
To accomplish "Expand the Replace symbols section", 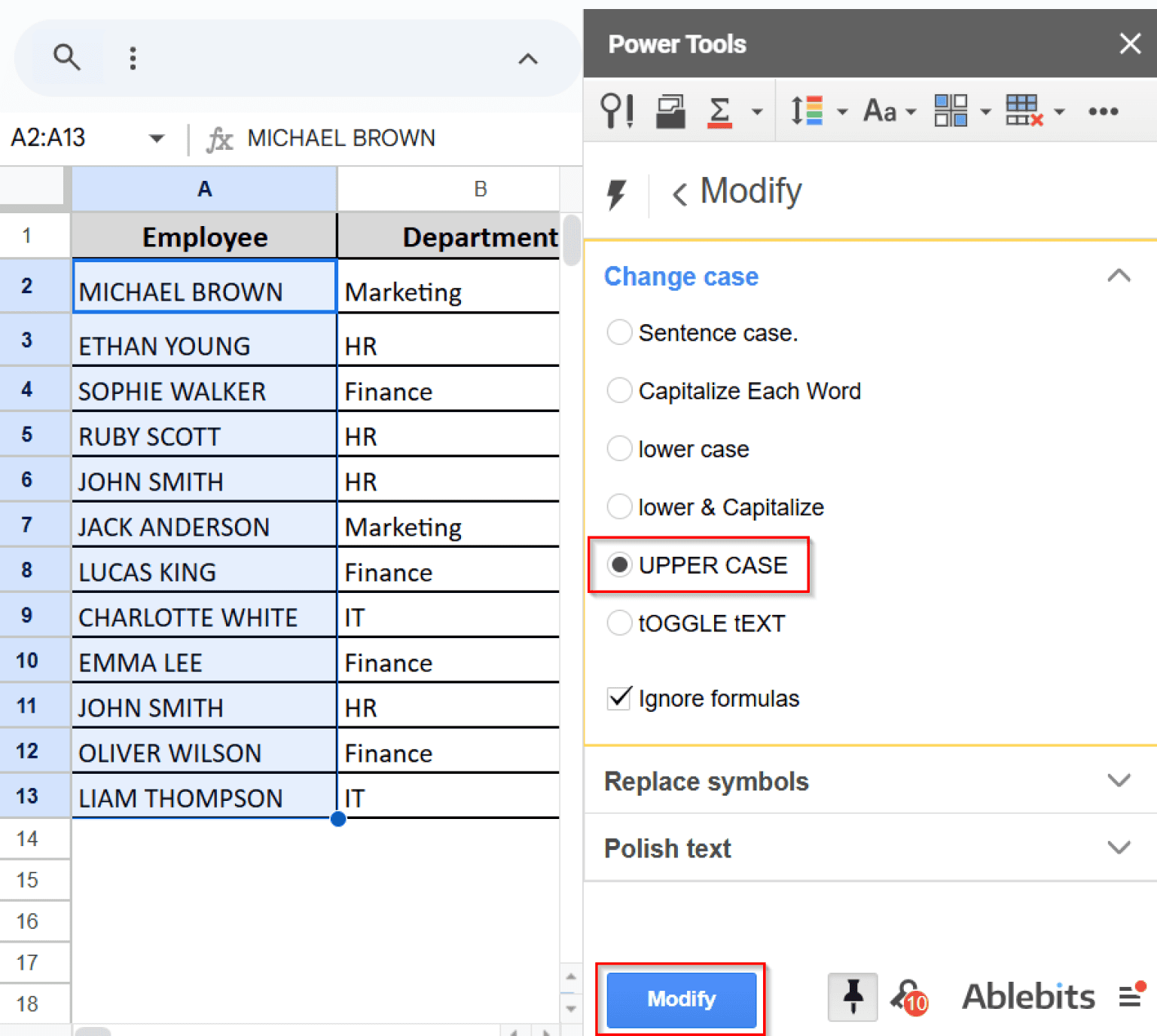I will click(1119, 781).
